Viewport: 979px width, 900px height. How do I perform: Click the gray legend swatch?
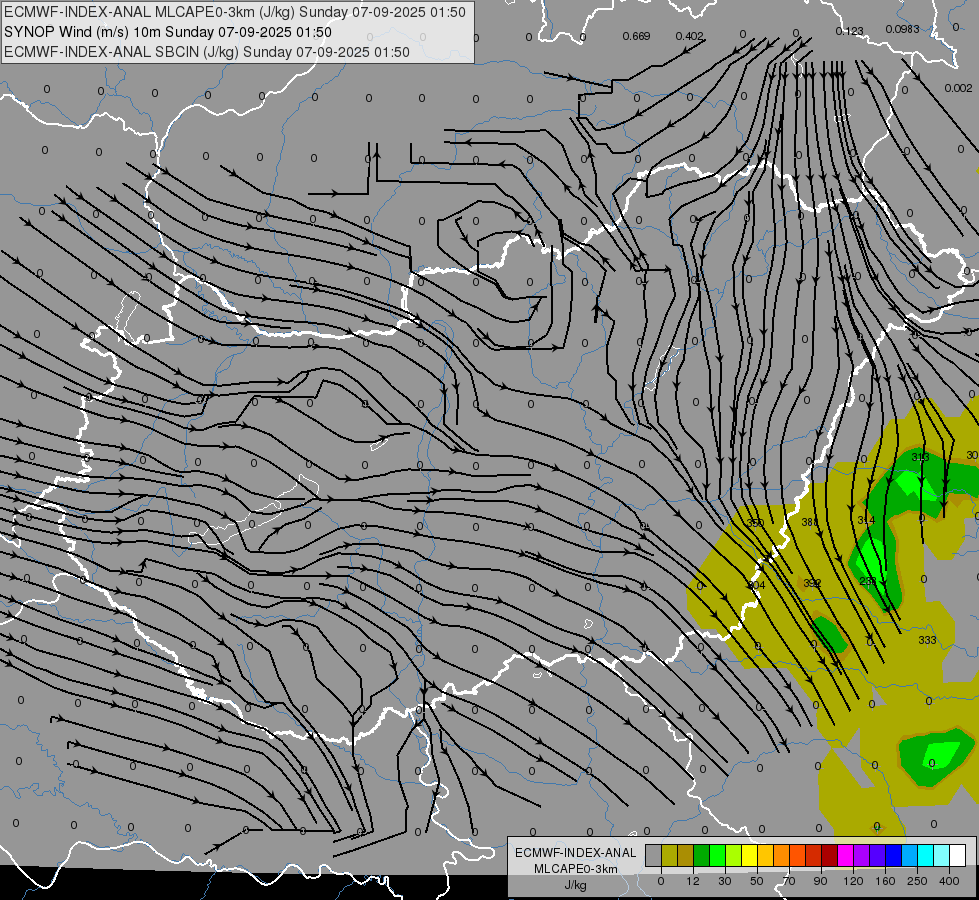click(x=653, y=855)
